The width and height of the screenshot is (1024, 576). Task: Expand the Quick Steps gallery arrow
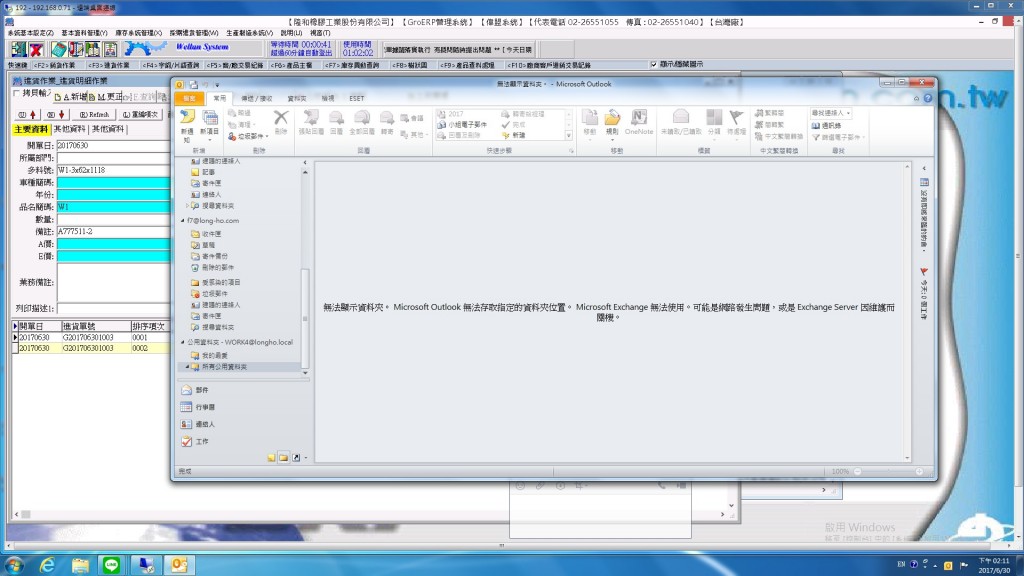569,135
